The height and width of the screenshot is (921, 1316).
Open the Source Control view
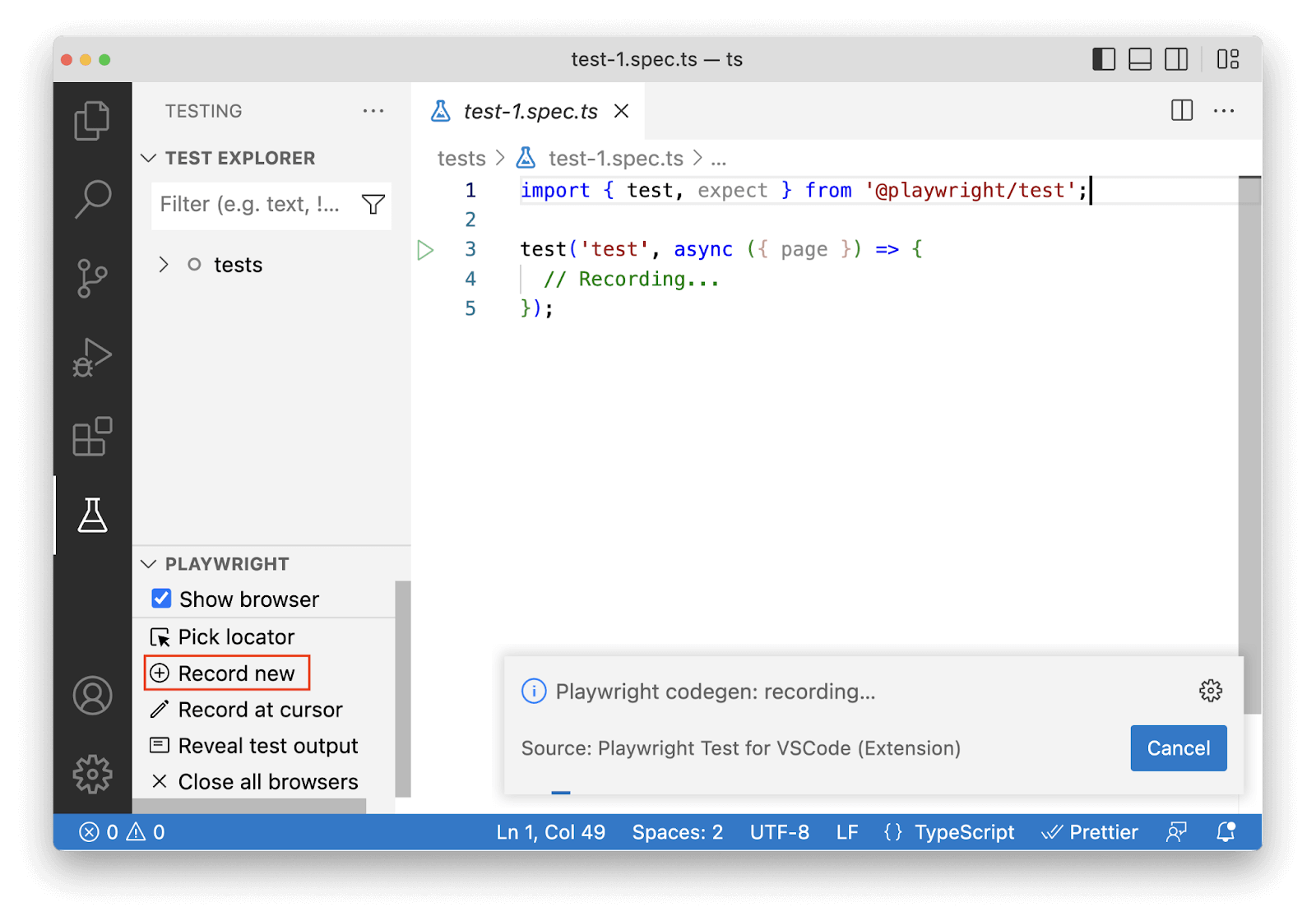(x=92, y=278)
